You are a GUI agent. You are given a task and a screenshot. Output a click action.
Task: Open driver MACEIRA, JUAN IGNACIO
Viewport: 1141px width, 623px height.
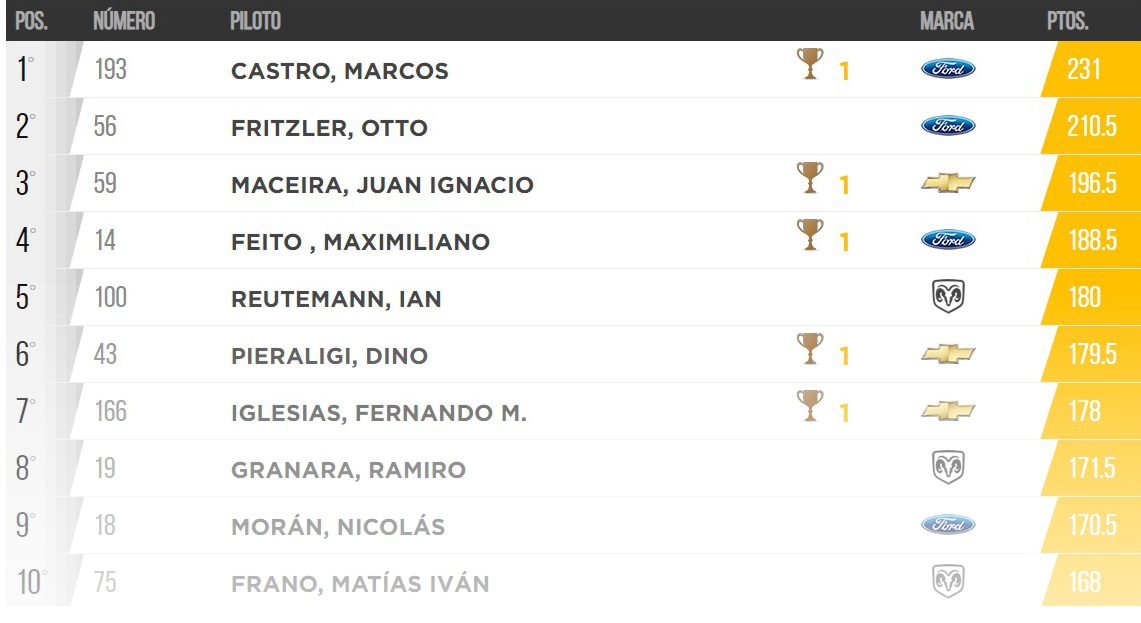click(x=382, y=185)
